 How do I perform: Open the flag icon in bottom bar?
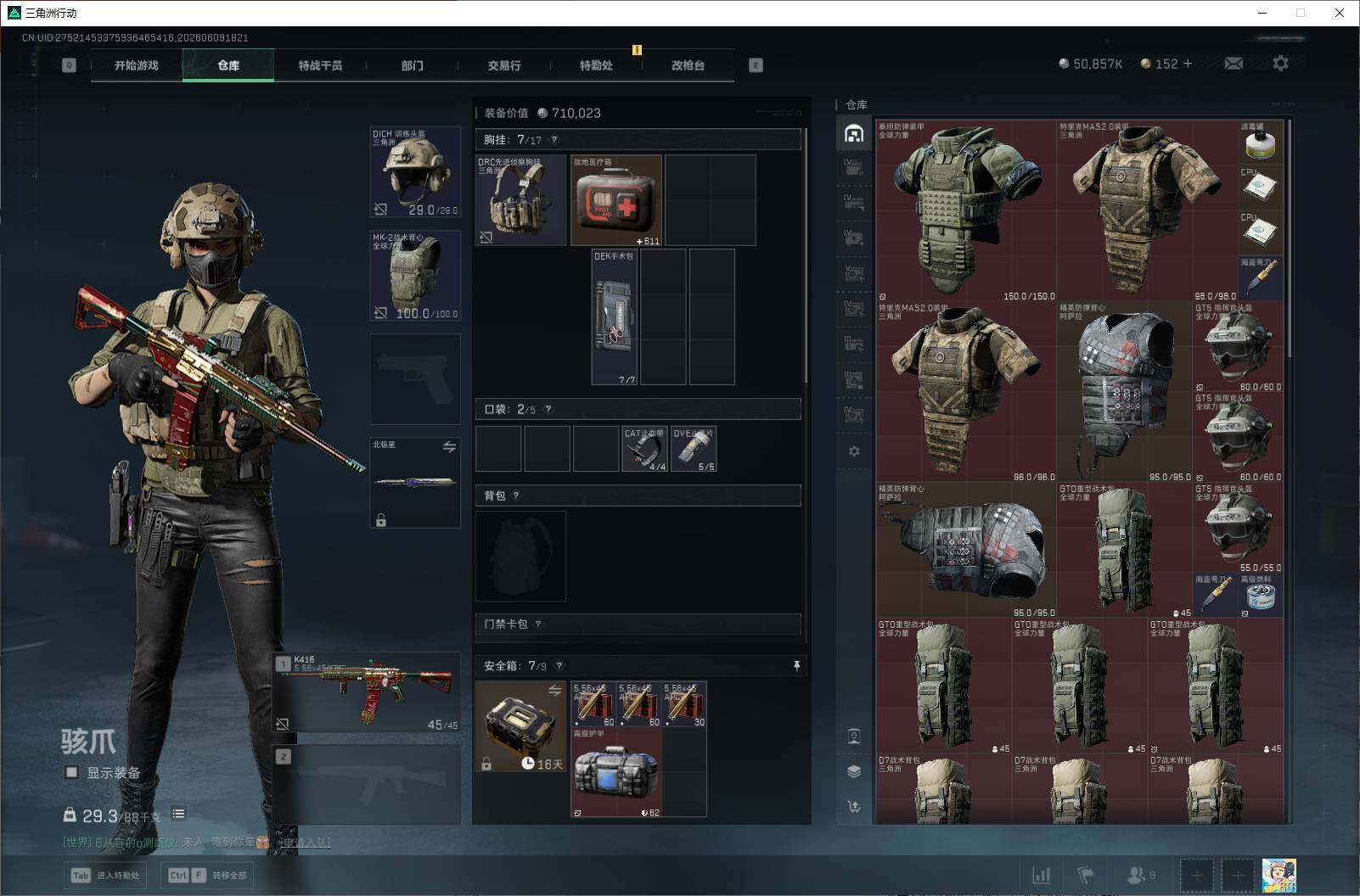(1086, 875)
